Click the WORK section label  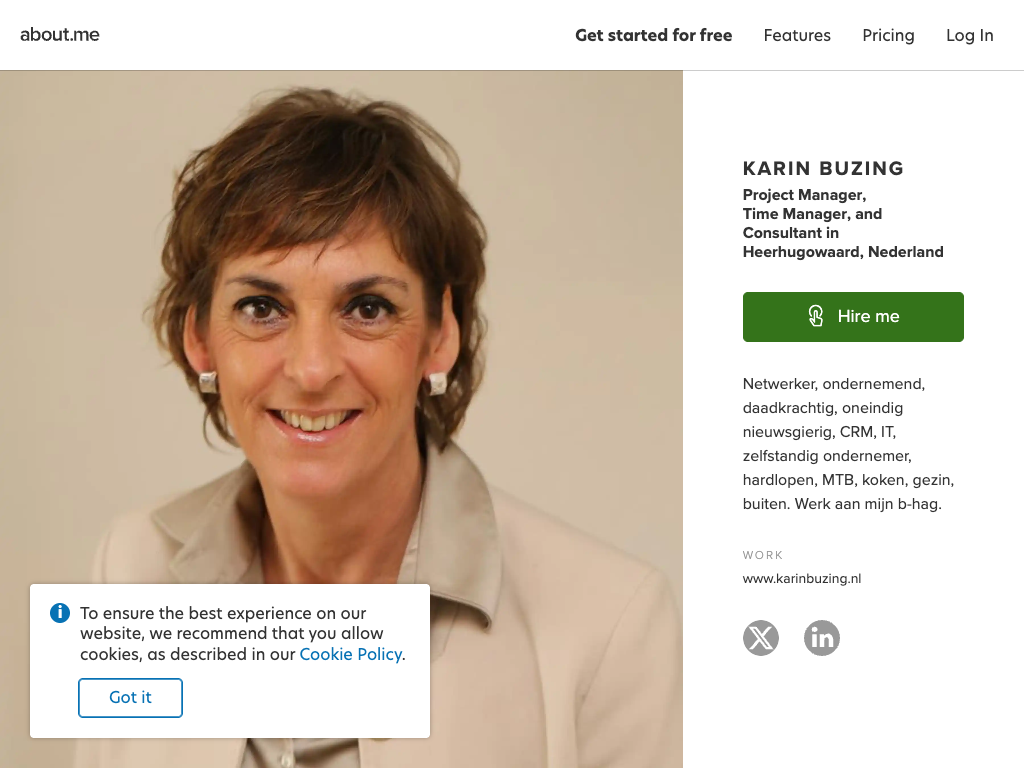point(763,555)
